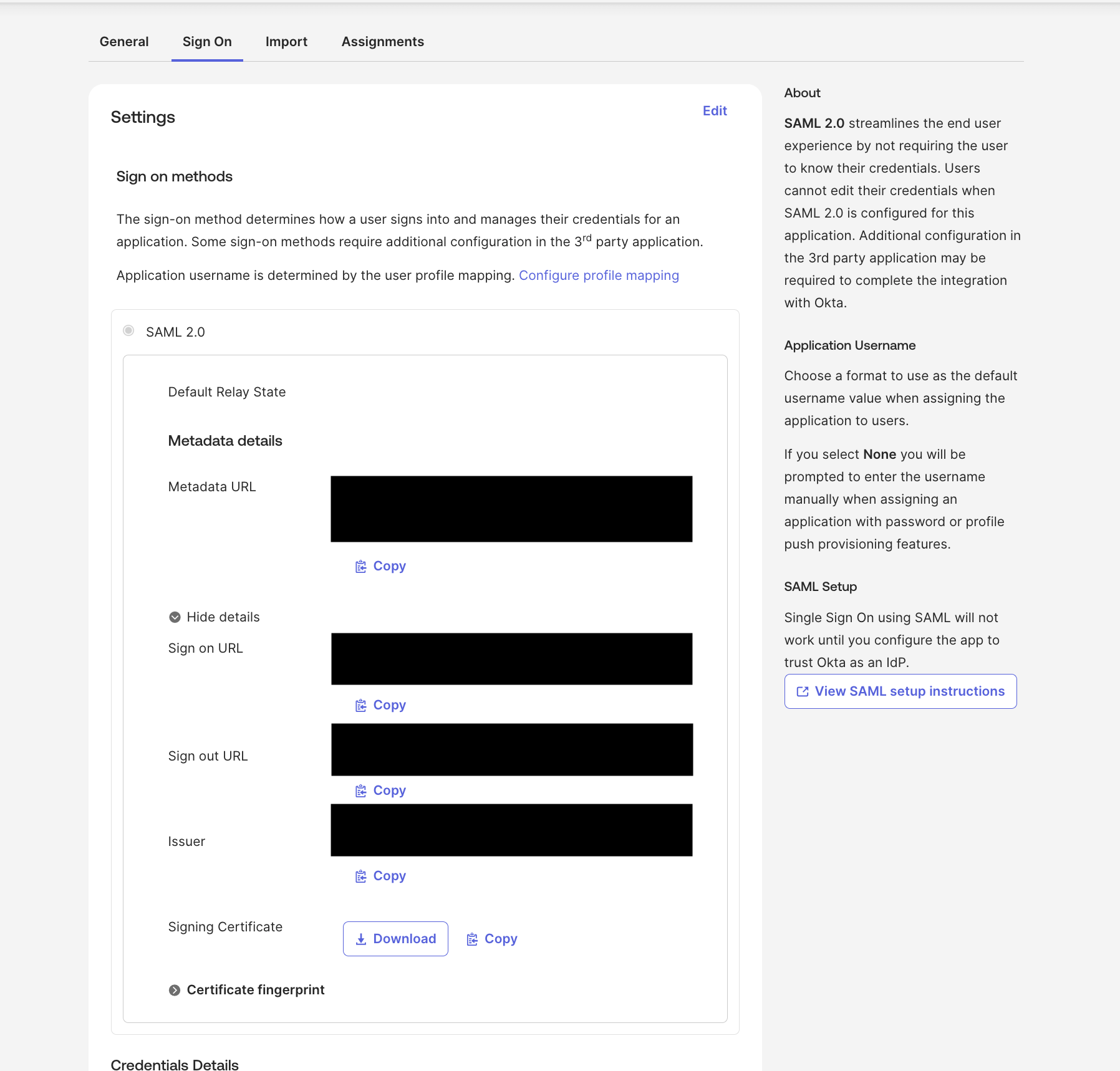The width and height of the screenshot is (1120, 1071).
Task: Copy the Sign out URL value
Action: point(379,790)
